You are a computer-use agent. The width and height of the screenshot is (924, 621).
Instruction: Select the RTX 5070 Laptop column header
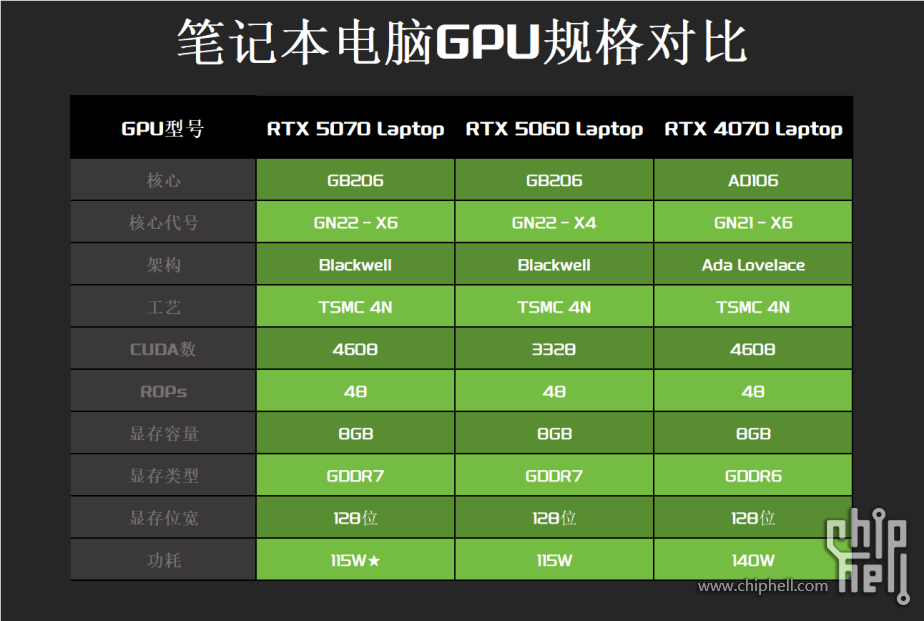tap(355, 128)
